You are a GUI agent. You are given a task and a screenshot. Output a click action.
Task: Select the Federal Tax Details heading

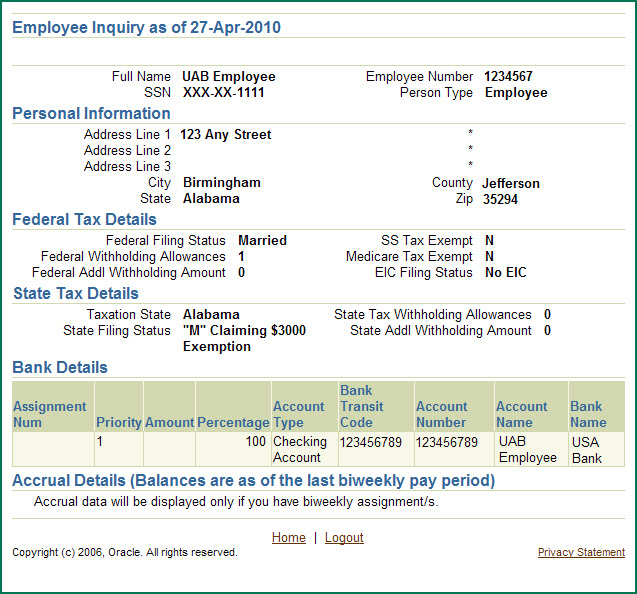84,219
